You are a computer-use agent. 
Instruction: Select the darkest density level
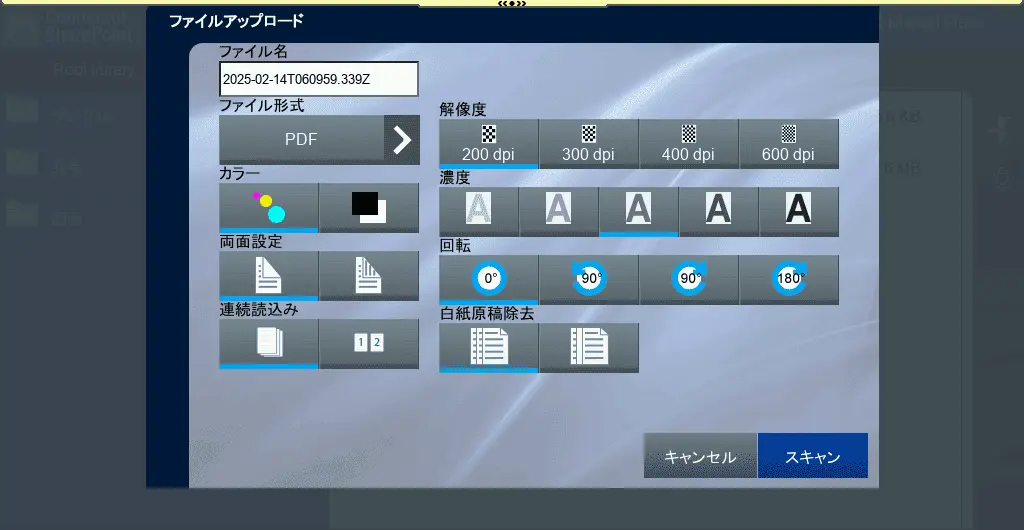pos(798,211)
